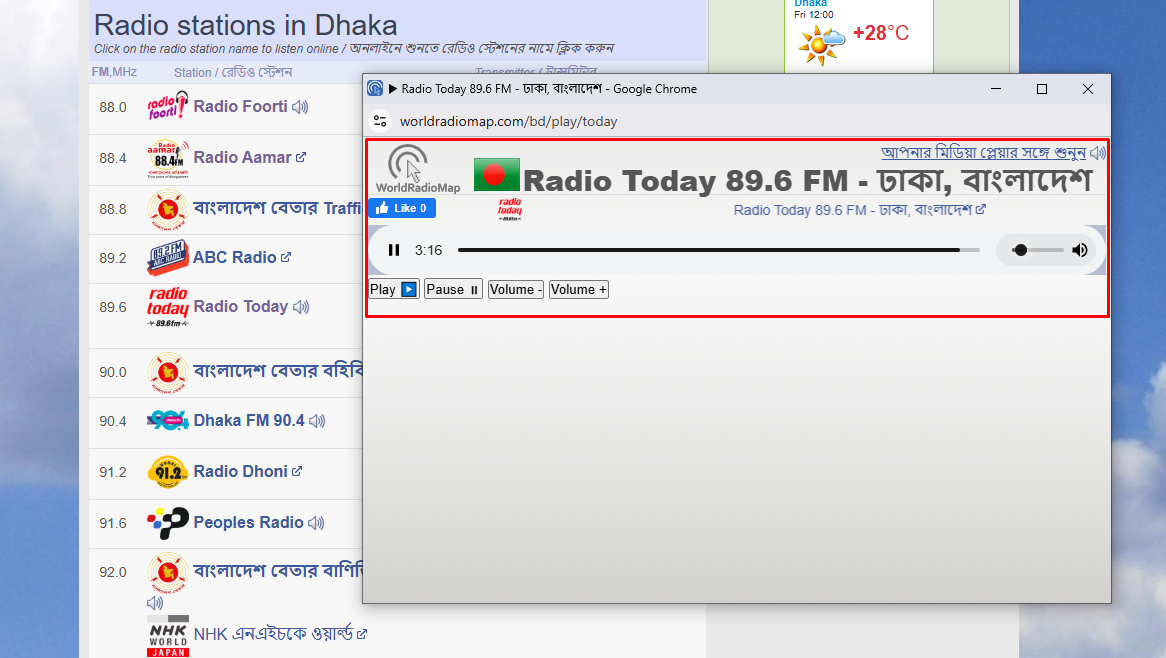Click the 91.6 frequency cell

(113, 523)
